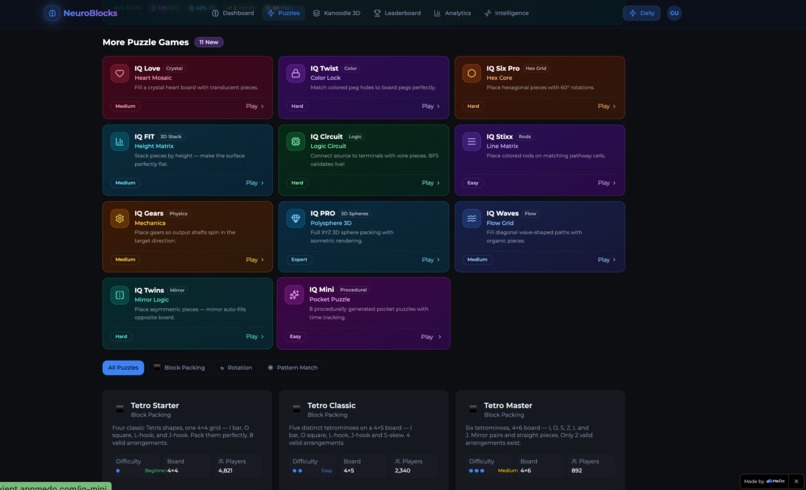This screenshot has height=490, width=806.
Task: Play the IQ FIT puzzle
Action: [x=255, y=183]
